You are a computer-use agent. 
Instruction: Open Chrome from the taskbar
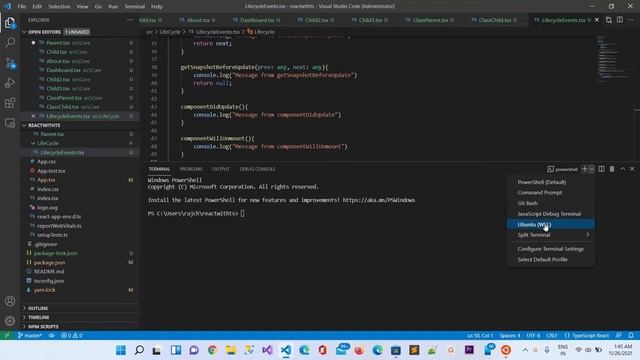click(212, 350)
